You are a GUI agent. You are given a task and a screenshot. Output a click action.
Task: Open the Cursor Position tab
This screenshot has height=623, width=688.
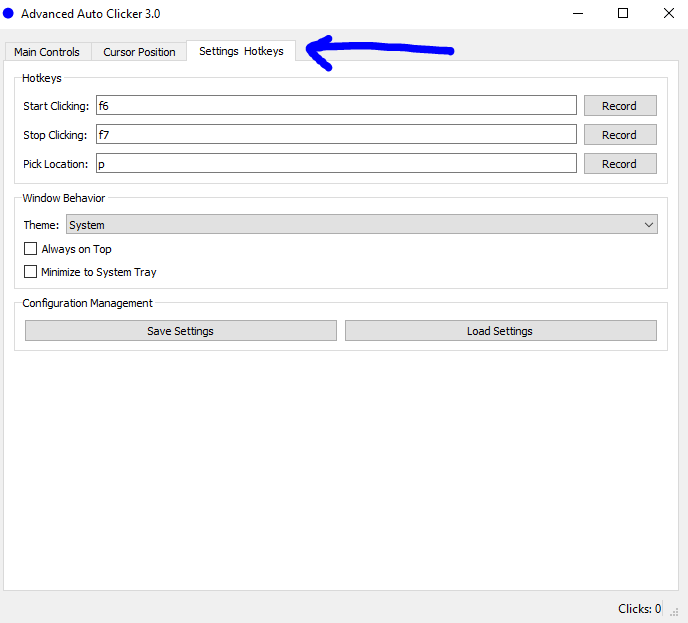click(x=139, y=52)
